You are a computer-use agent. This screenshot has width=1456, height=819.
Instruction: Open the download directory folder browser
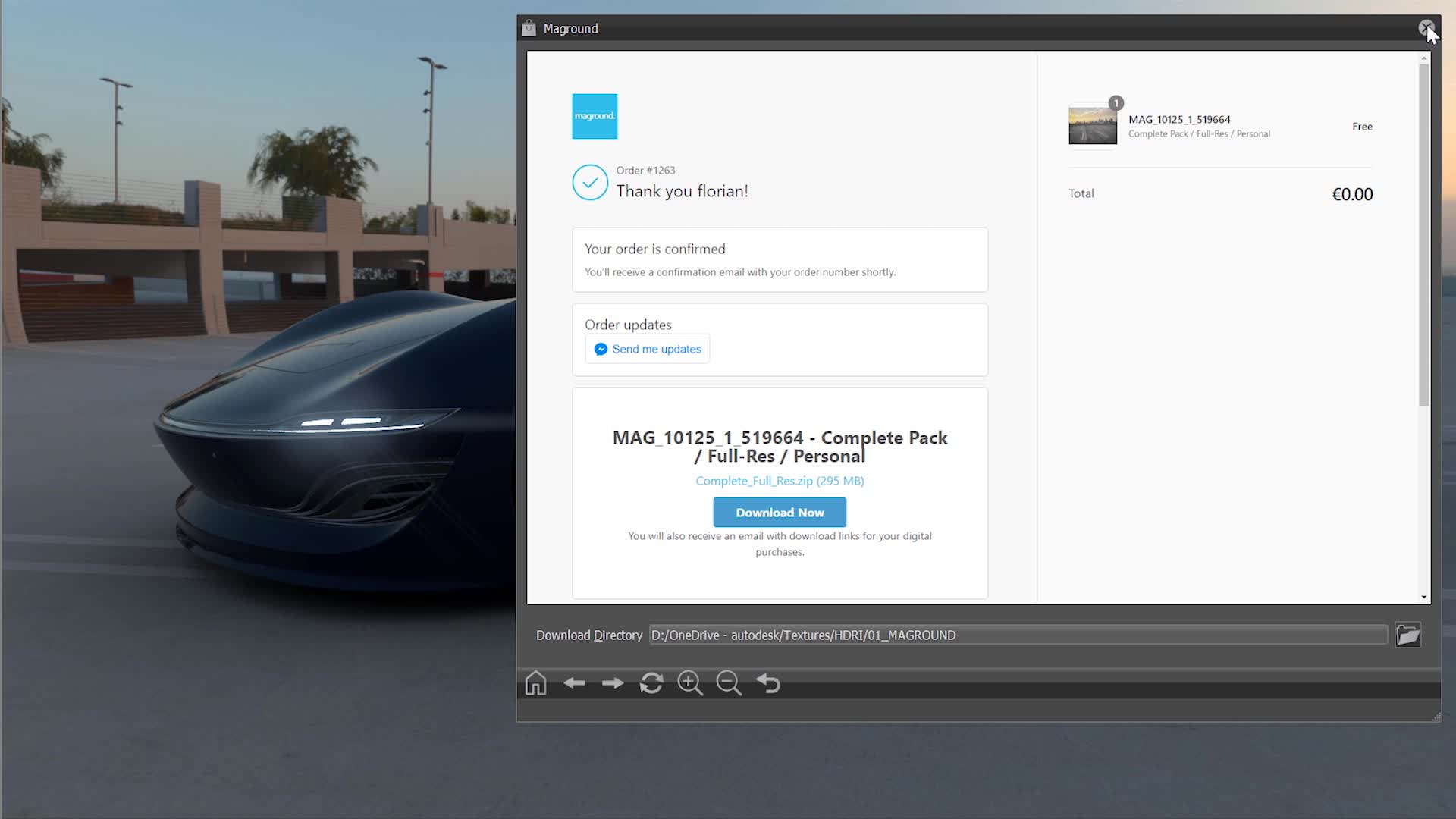pyautogui.click(x=1407, y=635)
